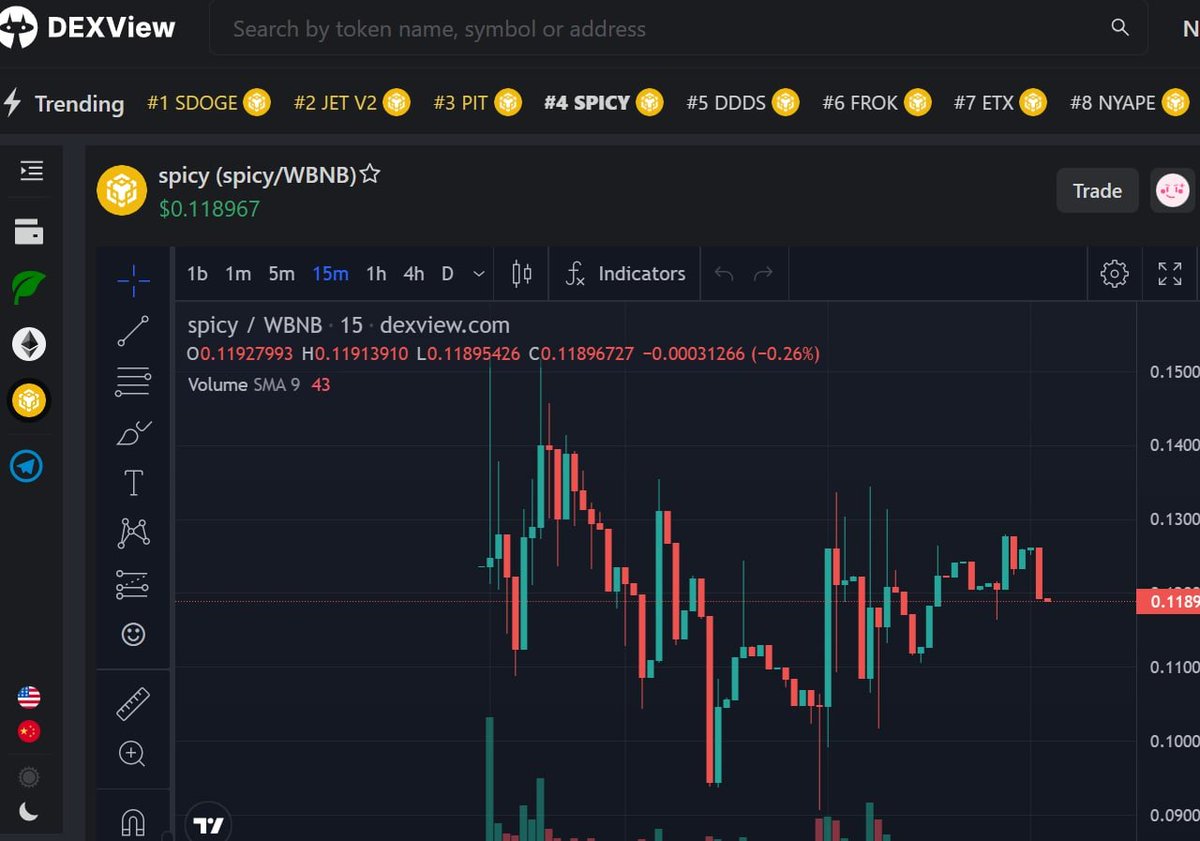The width and height of the screenshot is (1200, 841).
Task: Open the candle style selector
Action: click(521, 273)
